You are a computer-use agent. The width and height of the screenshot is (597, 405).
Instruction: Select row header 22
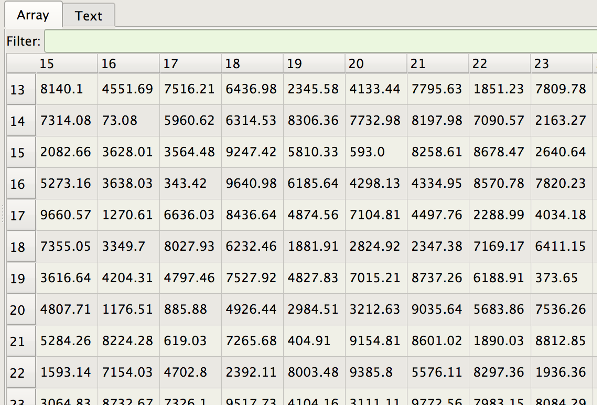tap(21, 372)
